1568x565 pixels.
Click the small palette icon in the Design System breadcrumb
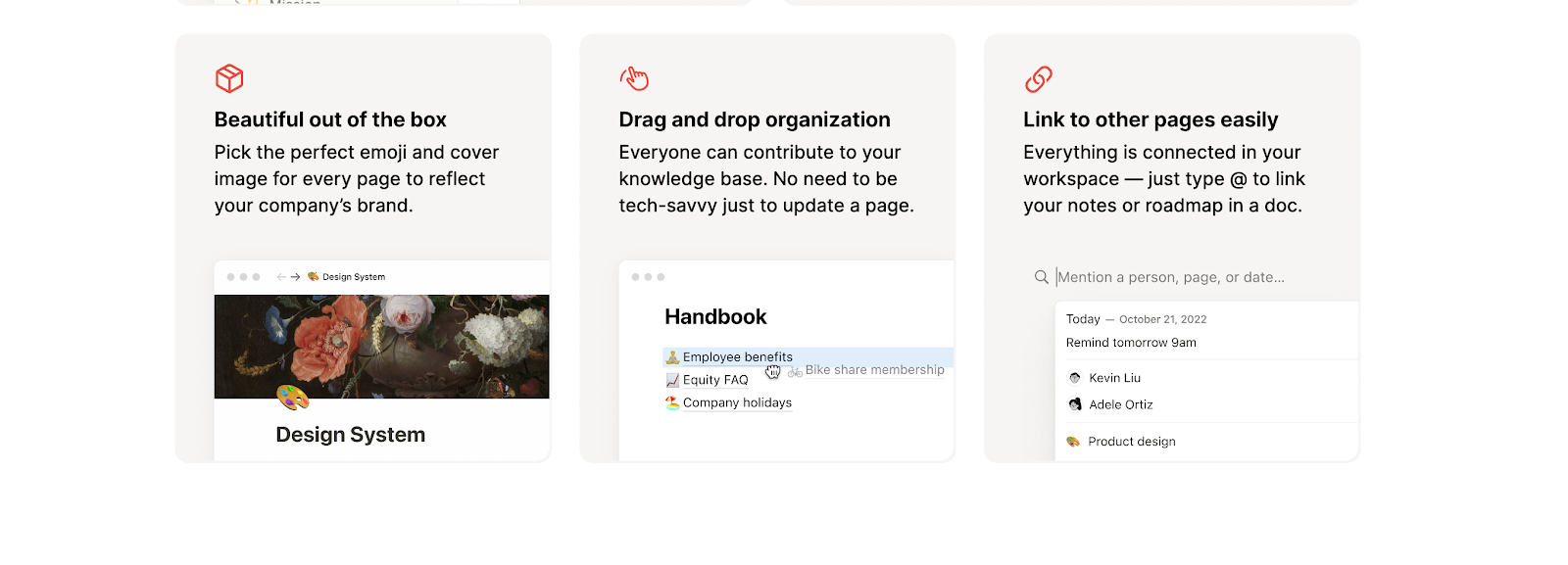coord(314,277)
